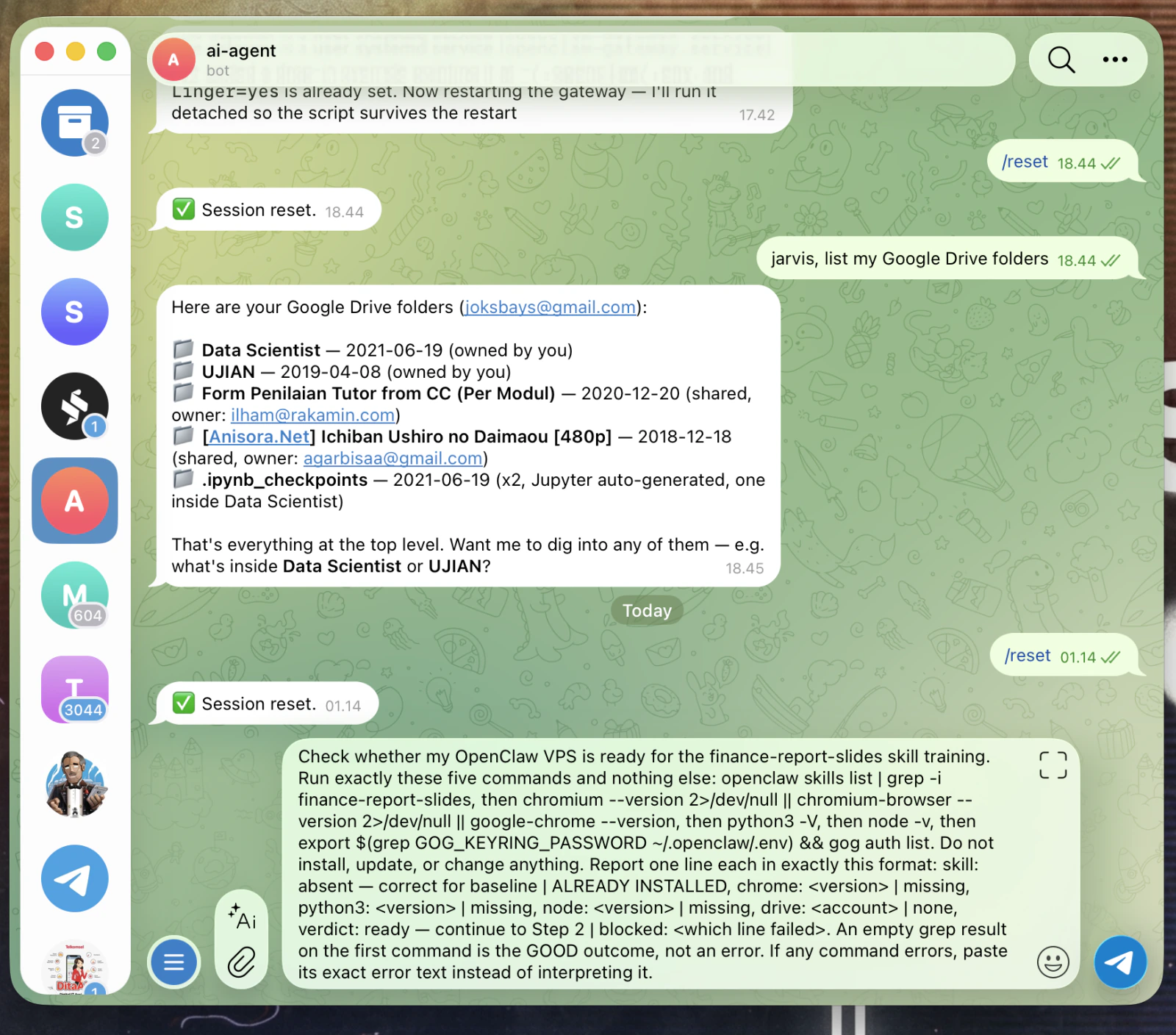Viewport: 1176px width, 1035px height.
Task: Click the folder icon beside UJIAN
Action: tap(183, 370)
